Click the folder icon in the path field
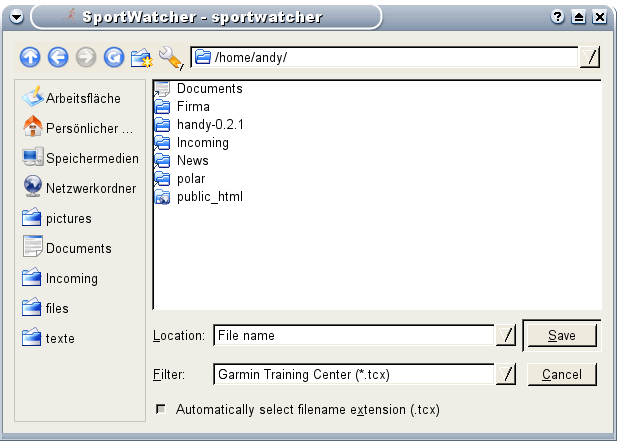 coord(203,57)
